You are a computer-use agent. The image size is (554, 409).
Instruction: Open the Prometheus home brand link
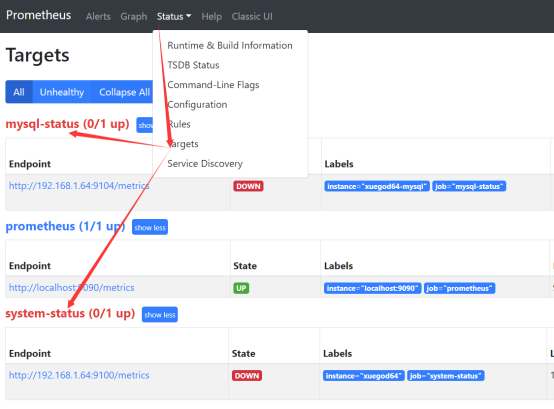point(39,15)
